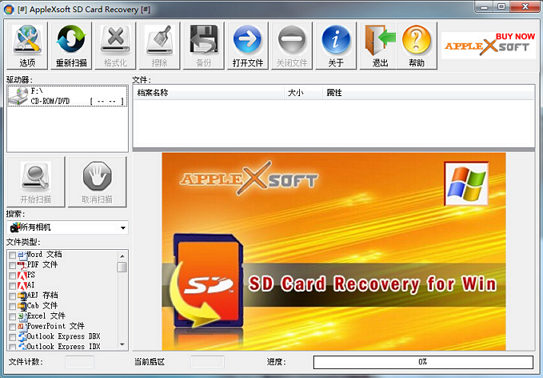Open the 选项 options toolbar icon

coord(27,46)
